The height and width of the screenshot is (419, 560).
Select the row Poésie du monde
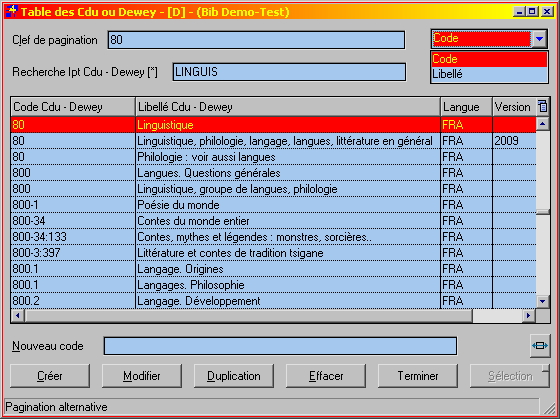[273, 205]
